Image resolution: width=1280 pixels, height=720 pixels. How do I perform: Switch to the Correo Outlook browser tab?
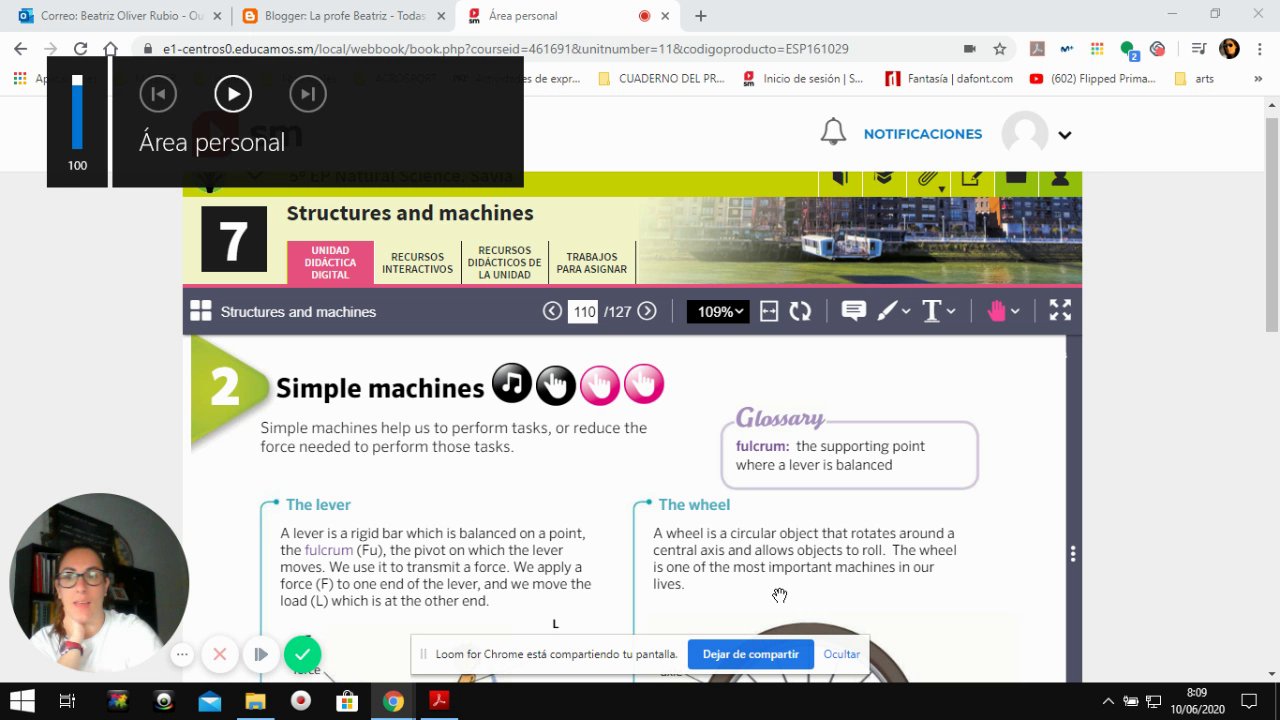tap(118, 16)
